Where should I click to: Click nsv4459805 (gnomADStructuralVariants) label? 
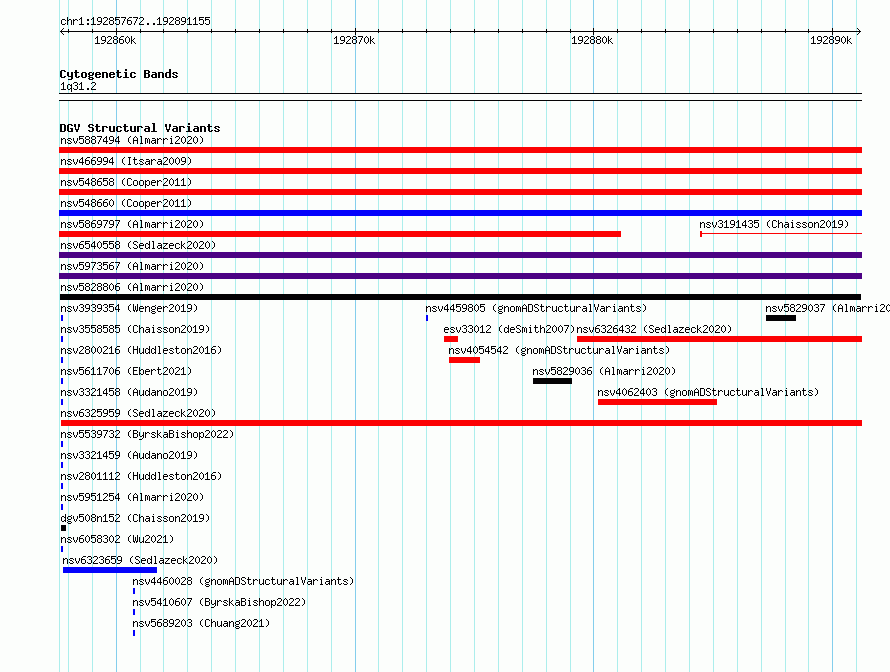point(536,308)
